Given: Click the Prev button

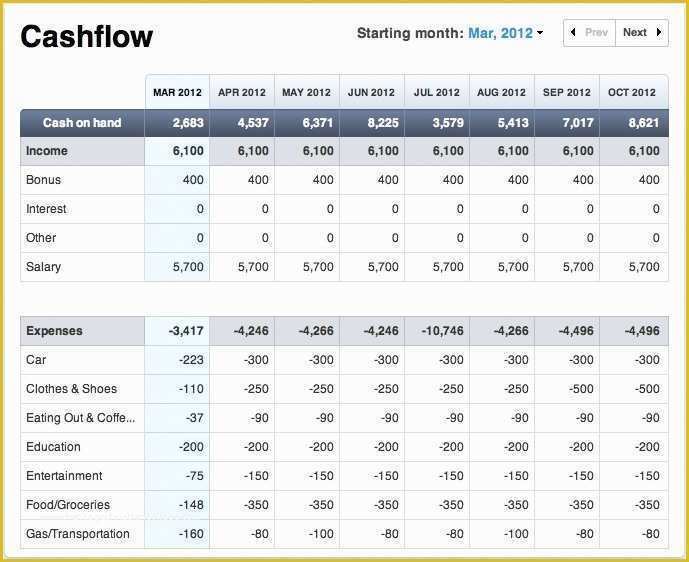Looking at the screenshot, I should (590, 33).
